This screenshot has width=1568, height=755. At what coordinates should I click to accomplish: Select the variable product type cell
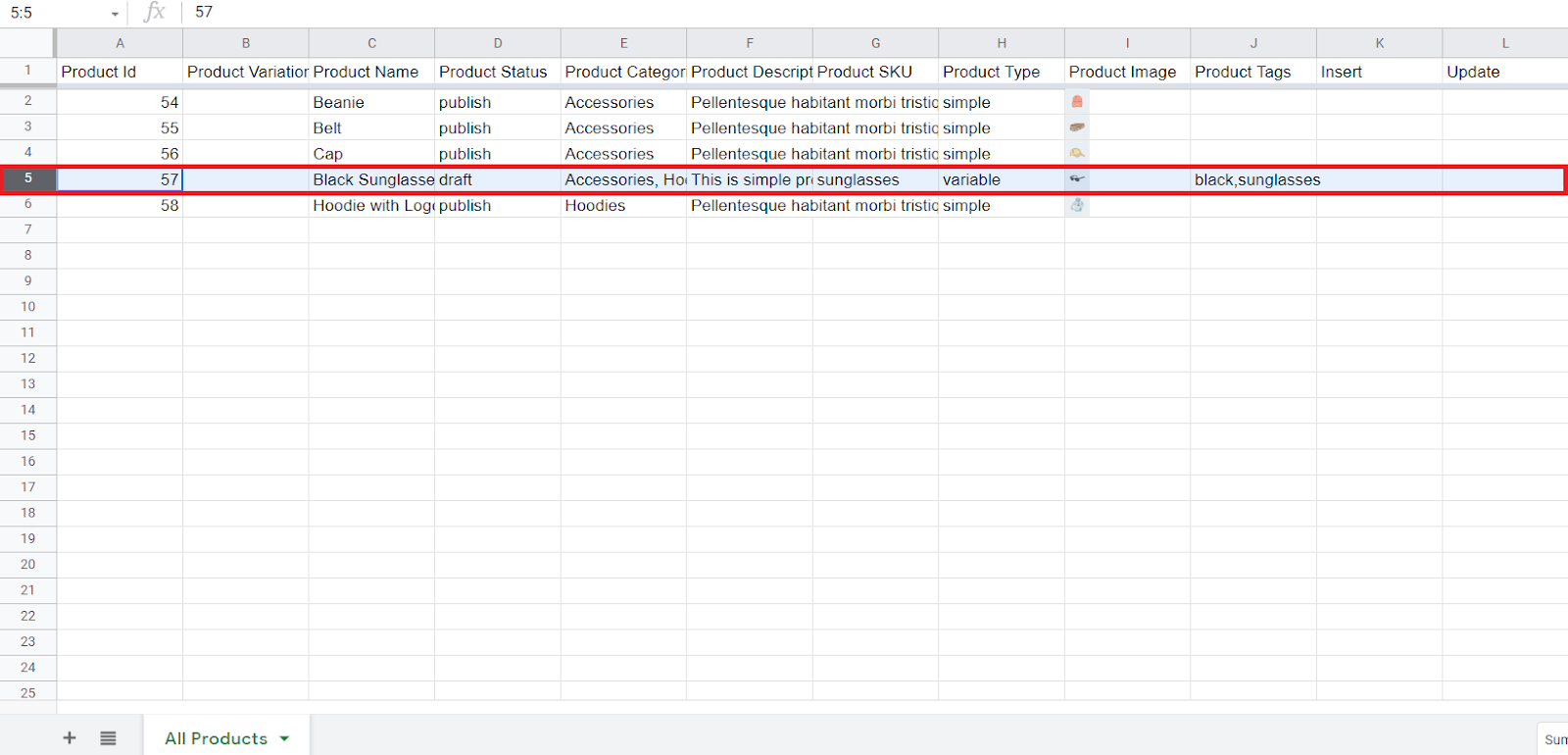[1002, 179]
